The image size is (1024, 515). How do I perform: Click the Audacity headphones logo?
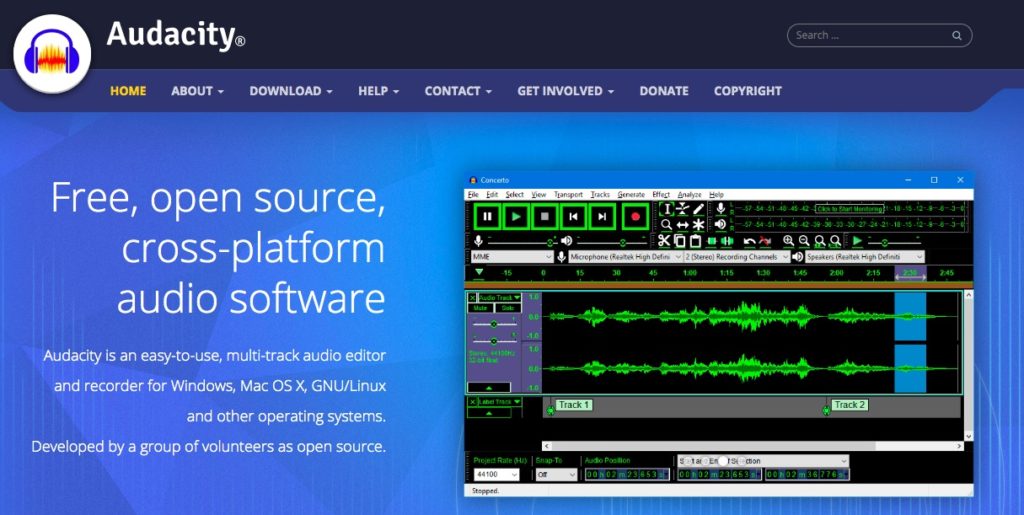52,54
